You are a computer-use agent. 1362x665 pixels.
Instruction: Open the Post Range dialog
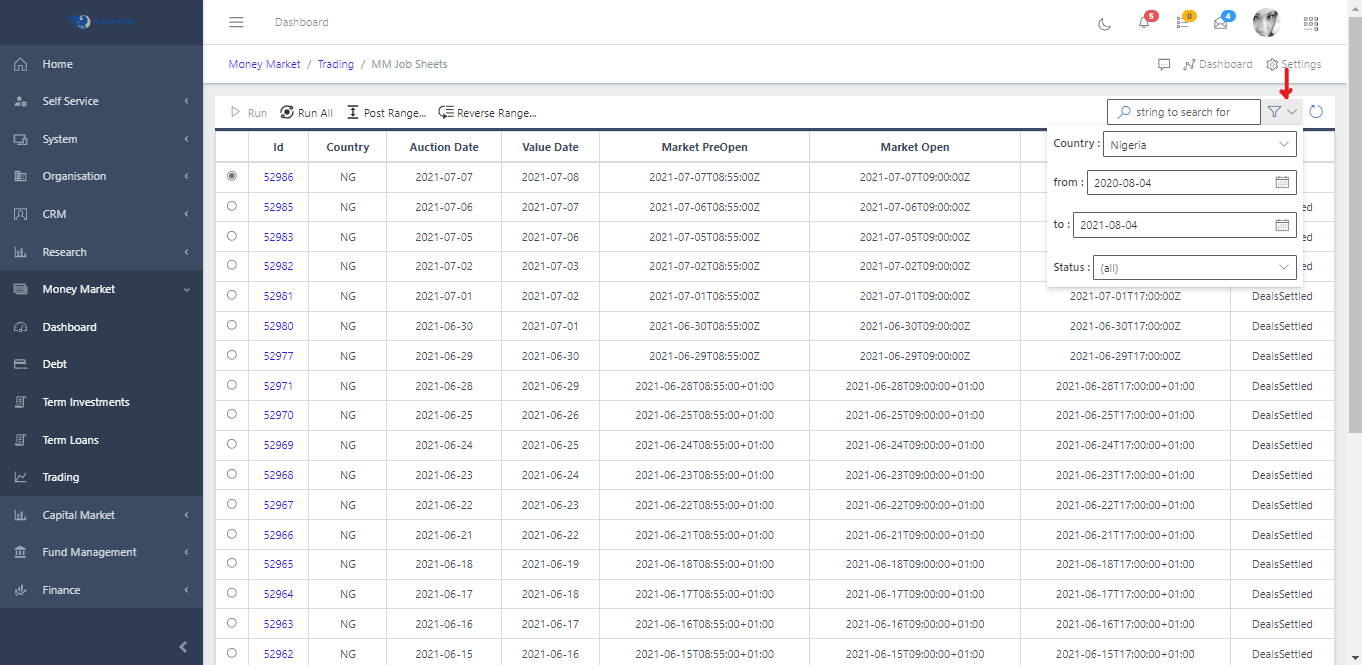[x=386, y=112]
